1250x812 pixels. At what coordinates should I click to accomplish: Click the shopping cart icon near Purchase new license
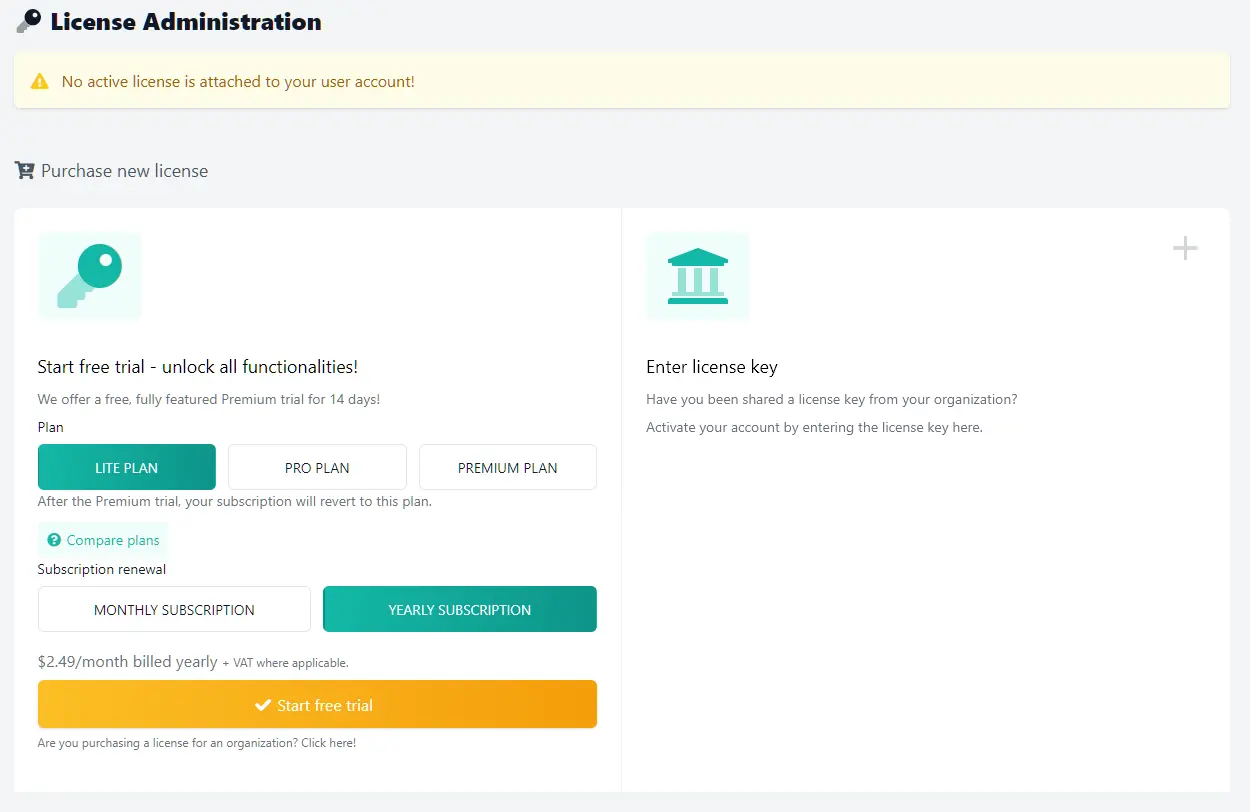coord(24,170)
